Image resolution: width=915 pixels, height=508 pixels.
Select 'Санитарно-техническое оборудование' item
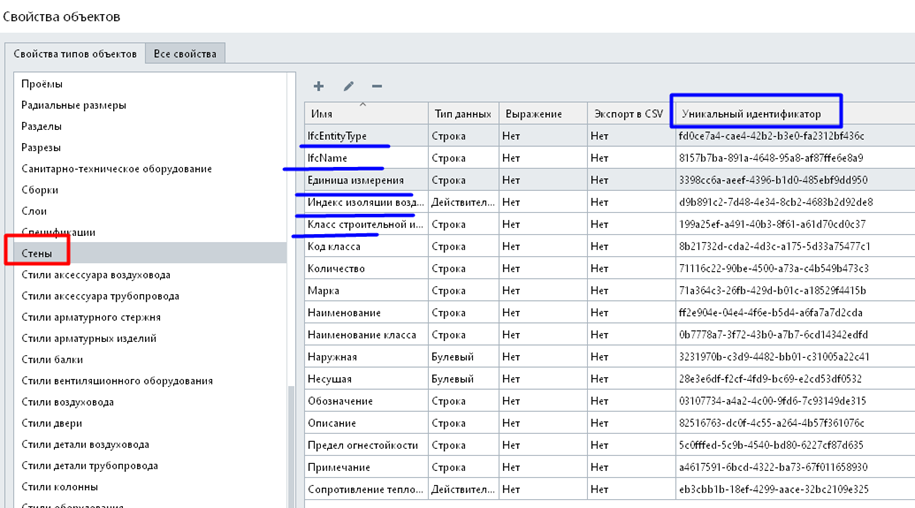[x=150, y=169]
